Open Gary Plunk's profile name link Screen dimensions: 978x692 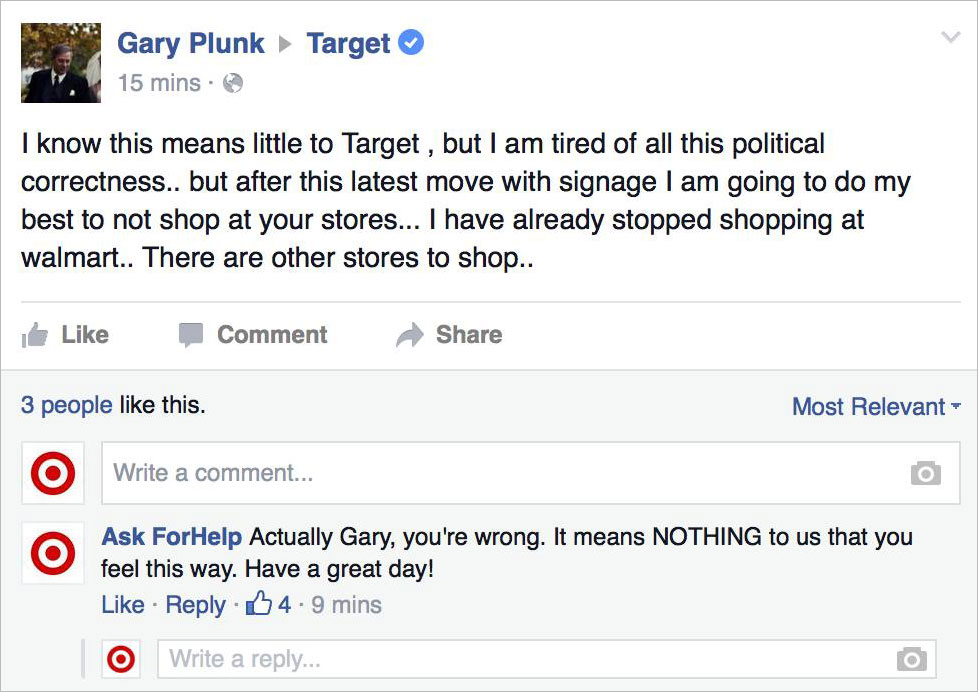coord(191,44)
